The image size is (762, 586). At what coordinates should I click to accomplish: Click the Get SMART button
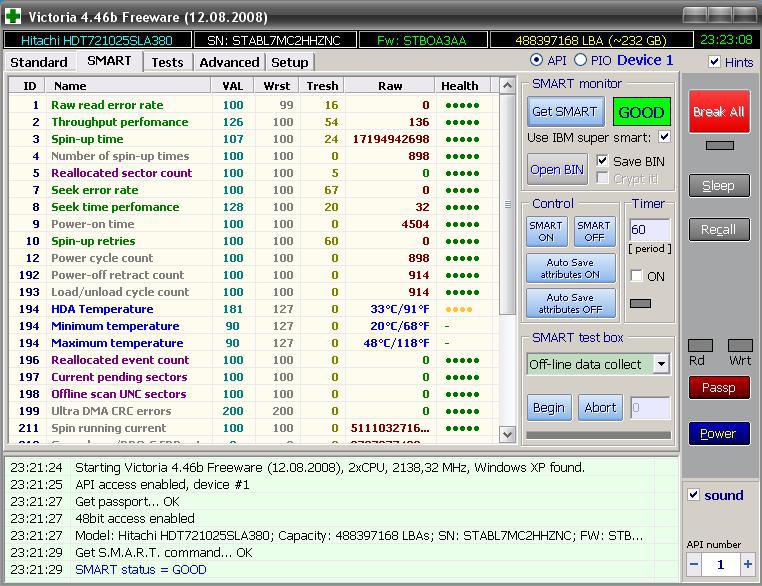(564, 112)
